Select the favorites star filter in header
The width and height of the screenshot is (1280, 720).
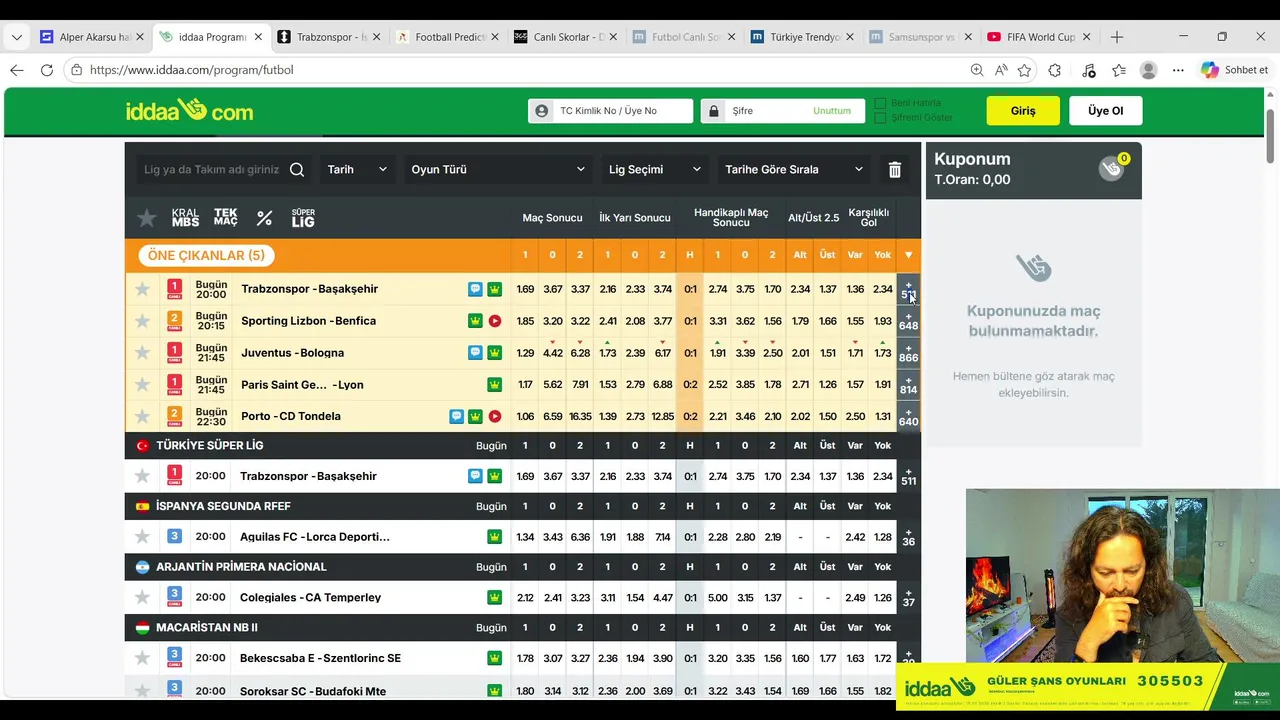(147, 218)
